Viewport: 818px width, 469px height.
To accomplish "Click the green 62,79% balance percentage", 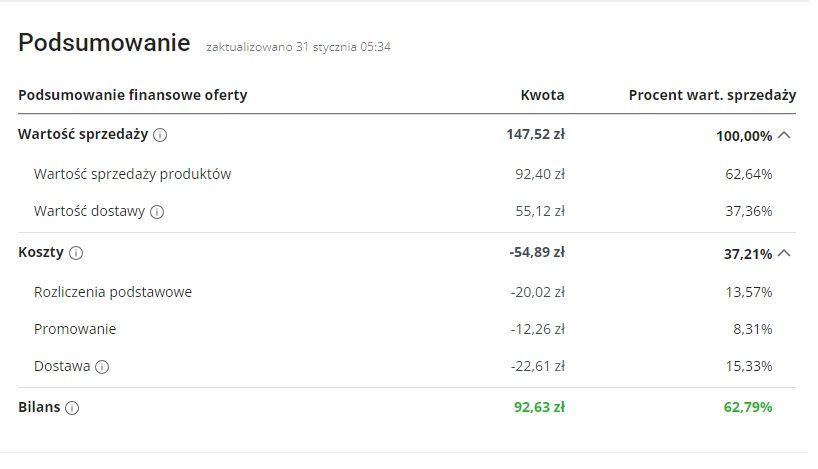I will coord(748,407).
